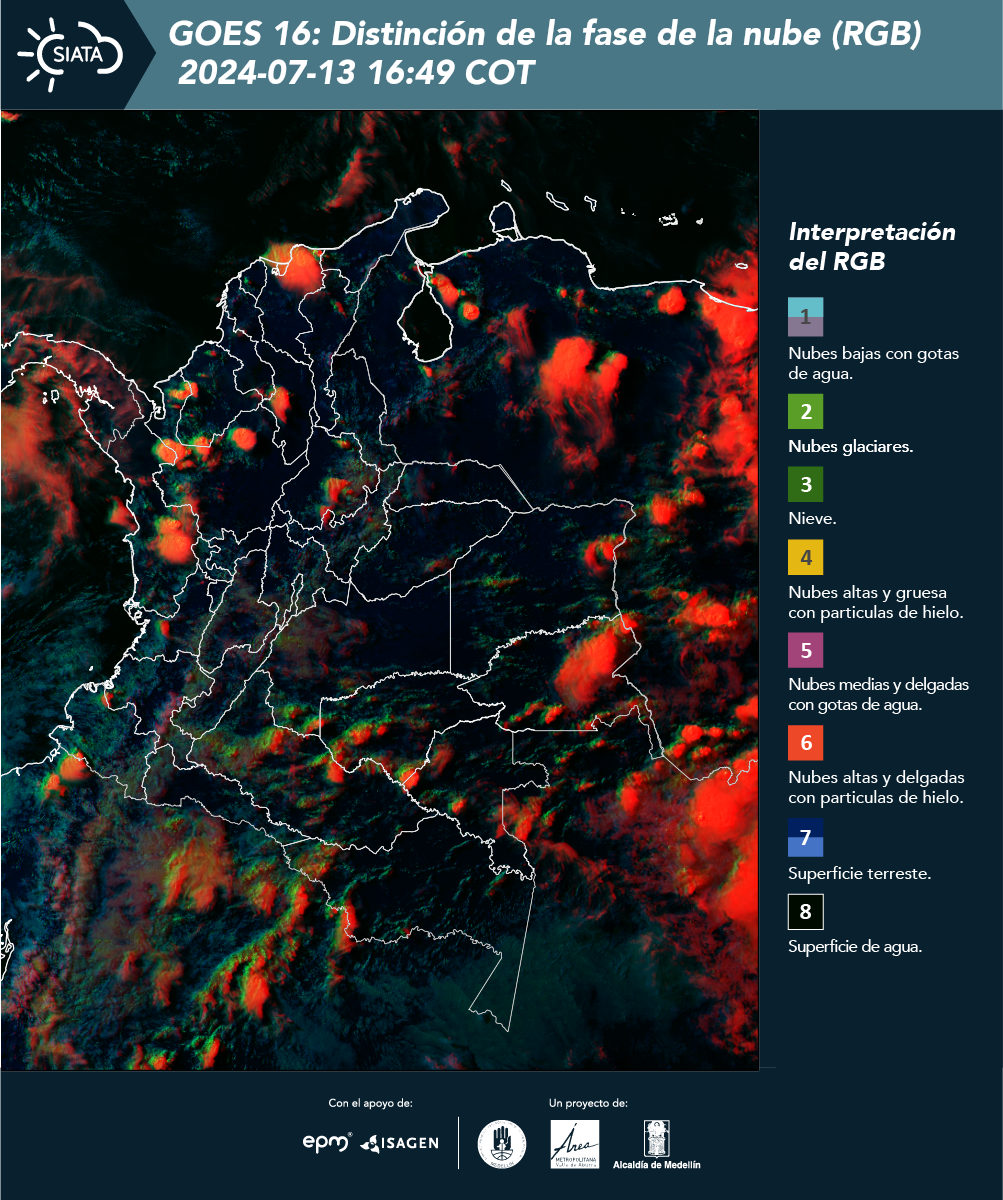Viewport: 1003px width, 1200px height.
Task: Select legend swatch 1 for low water clouds
Action: [806, 316]
